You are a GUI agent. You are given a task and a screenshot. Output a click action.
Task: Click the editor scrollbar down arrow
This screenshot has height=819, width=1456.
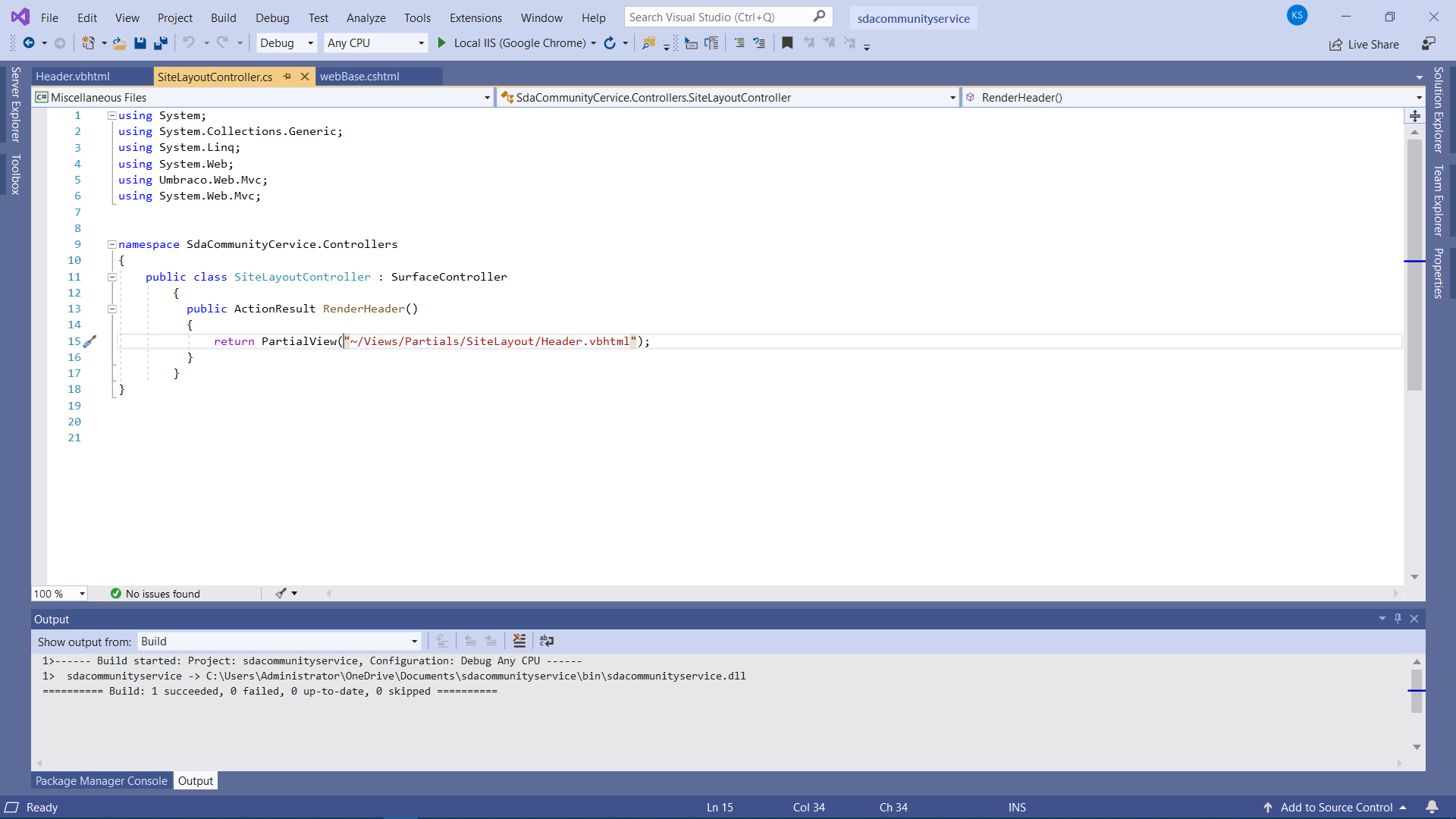click(x=1414, y=577)
